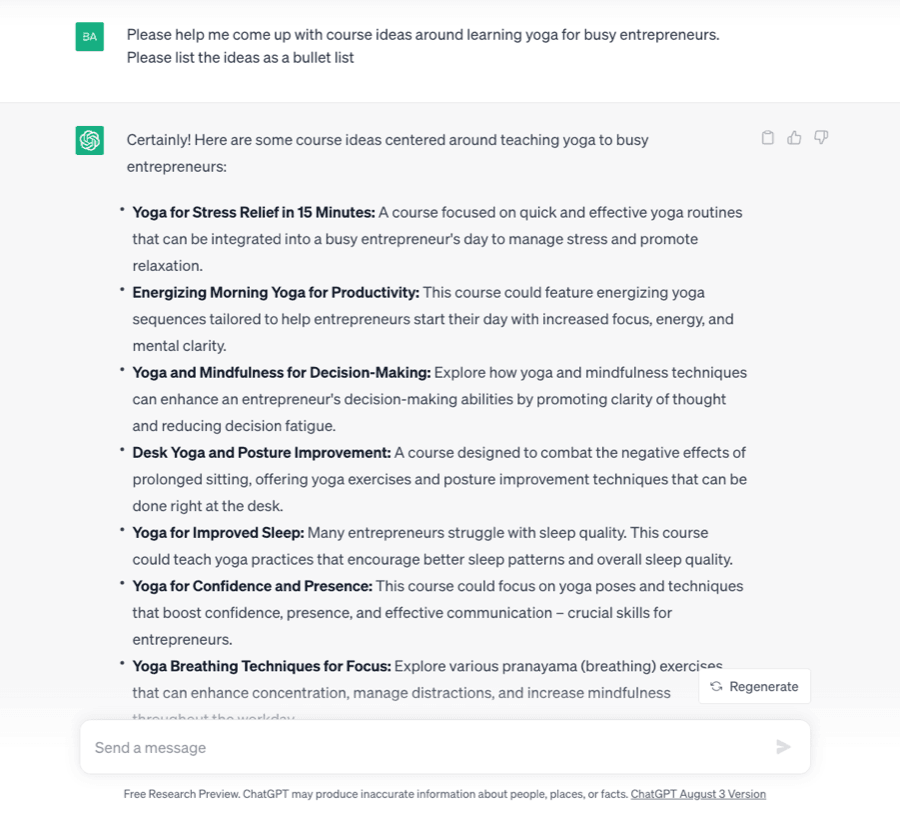Open the ChatGPT August 3 Version link
900x824 pixels.
(698, 794)
